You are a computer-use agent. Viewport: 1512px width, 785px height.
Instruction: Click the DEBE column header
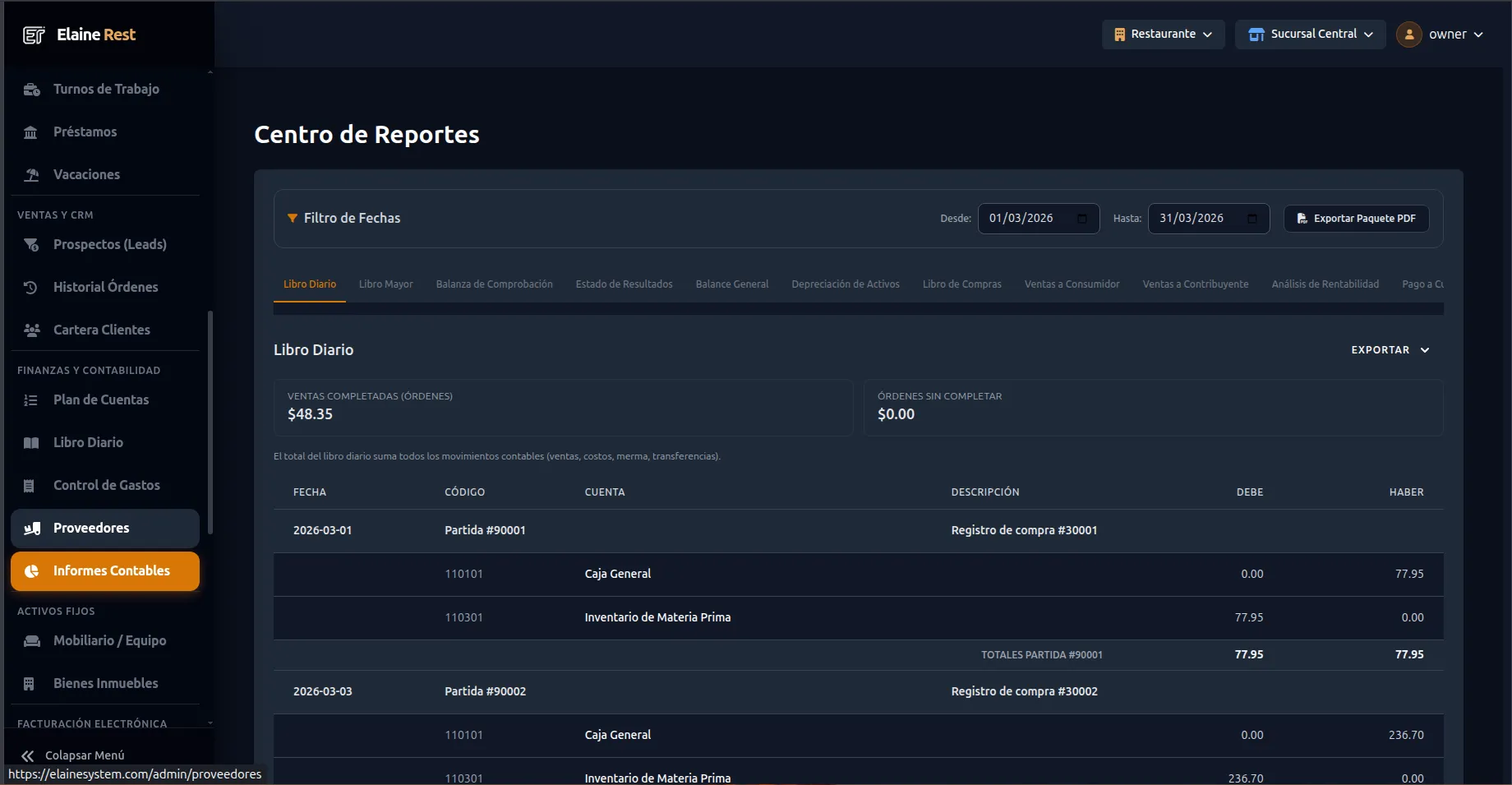click(1250, 492)
